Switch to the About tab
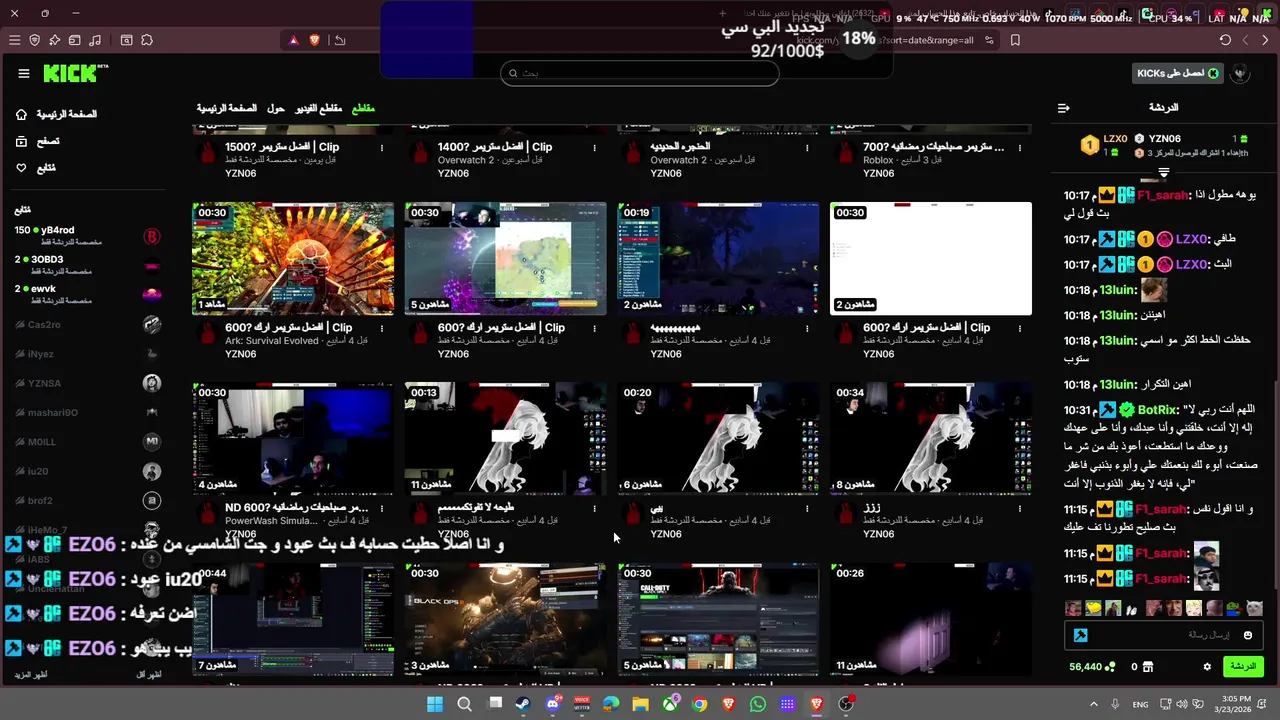Screen dimensions: 1280x720 (276, 108)
